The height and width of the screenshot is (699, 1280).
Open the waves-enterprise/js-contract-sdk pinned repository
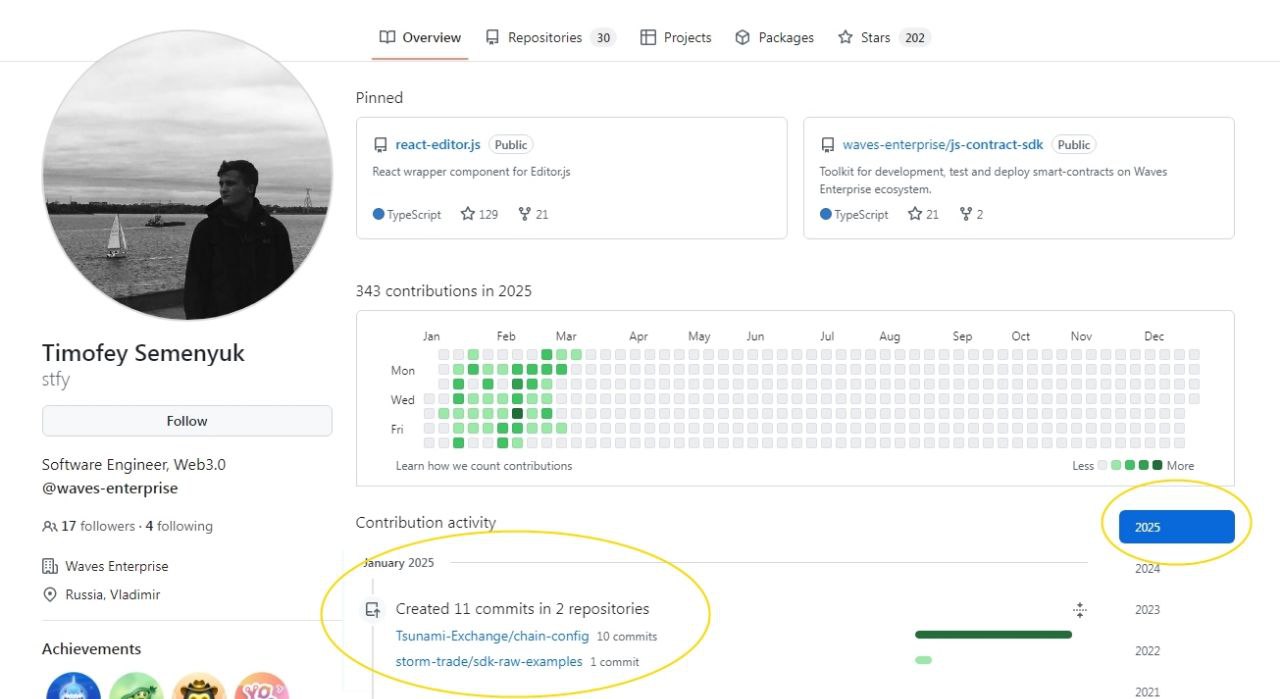point(943,145)
